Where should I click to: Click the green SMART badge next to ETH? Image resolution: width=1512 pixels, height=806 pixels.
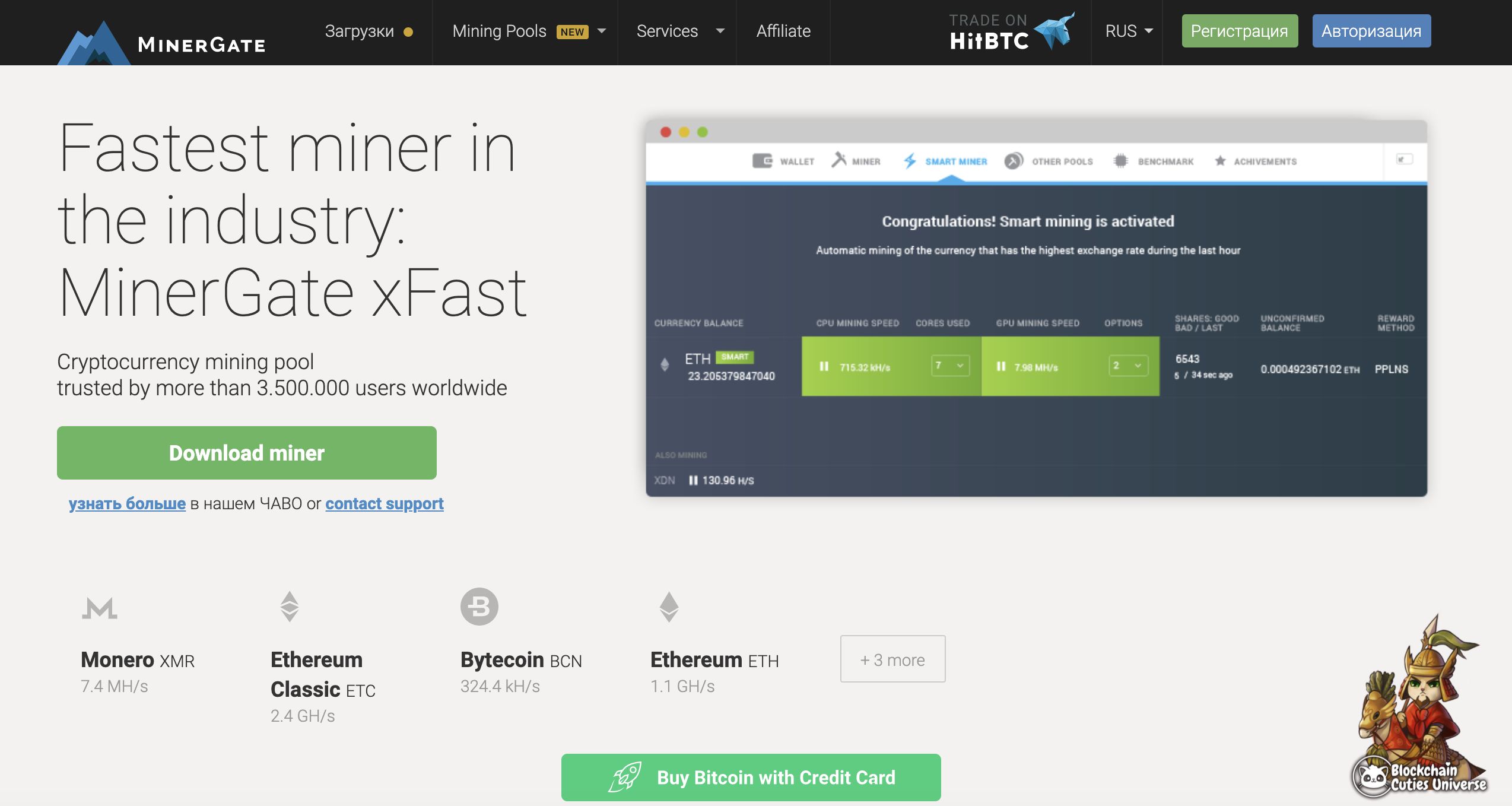735,357
